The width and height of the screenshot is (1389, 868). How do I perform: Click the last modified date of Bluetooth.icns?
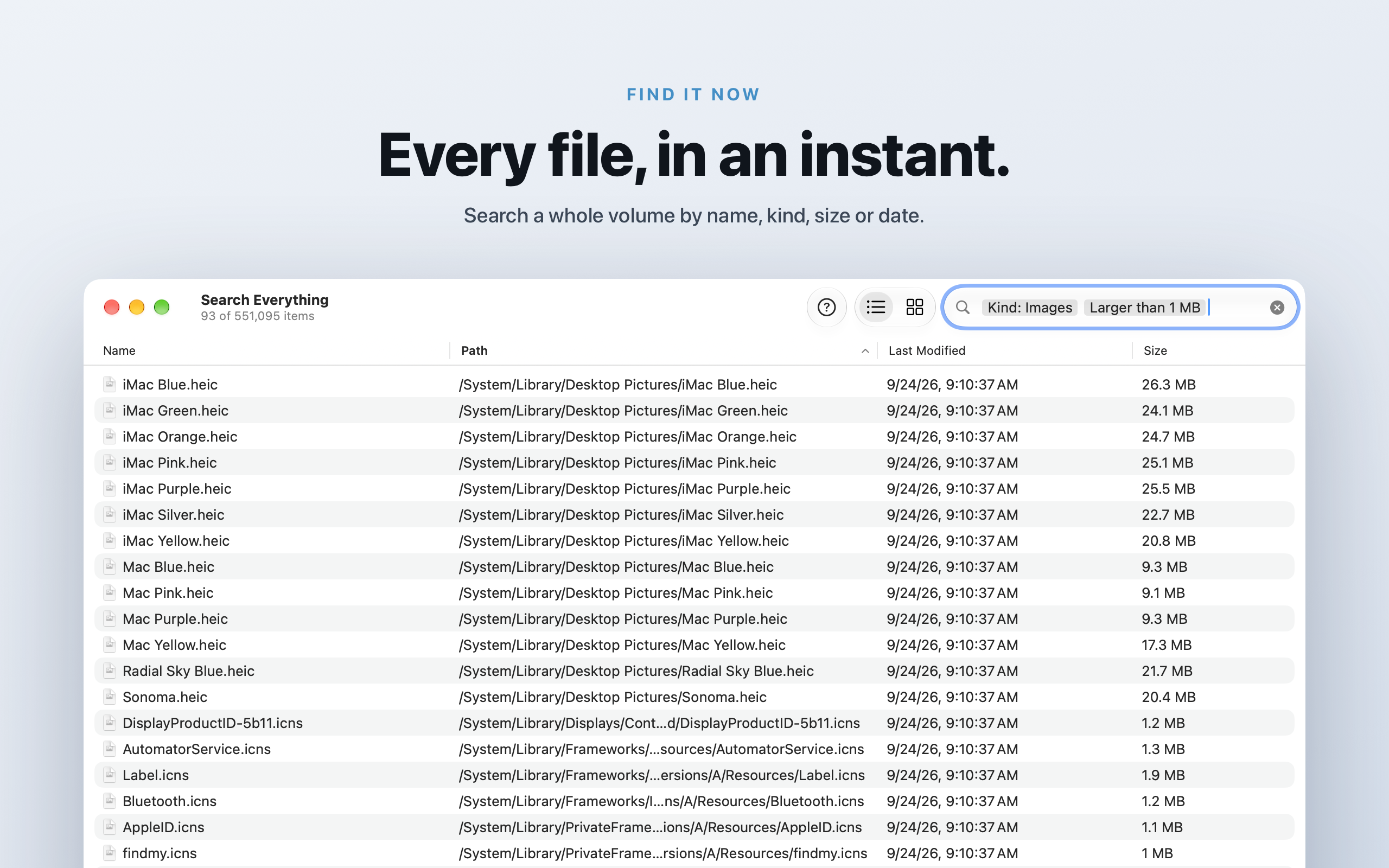click(952, 801)
